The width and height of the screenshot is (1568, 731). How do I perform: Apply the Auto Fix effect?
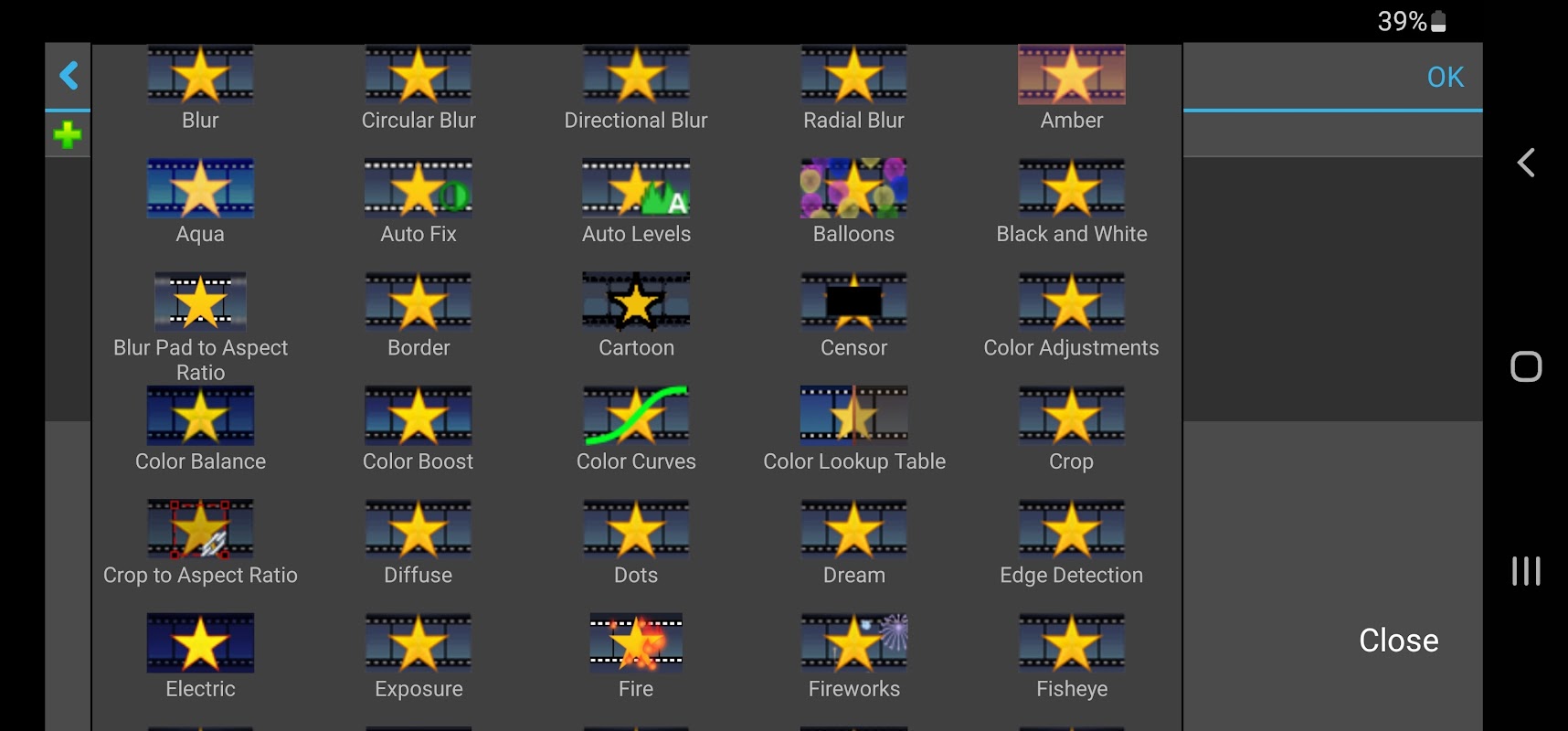coord(418,188)
